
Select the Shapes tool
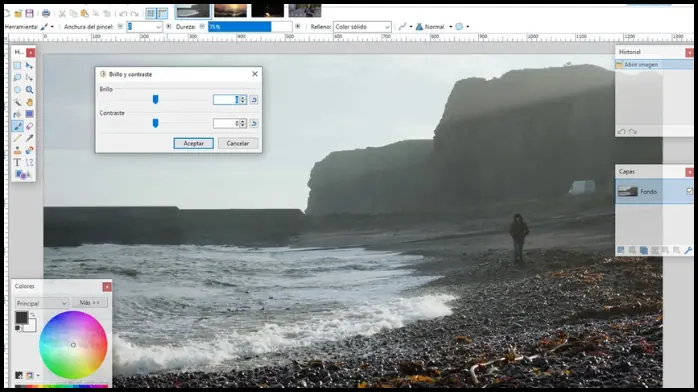(22, 174)
